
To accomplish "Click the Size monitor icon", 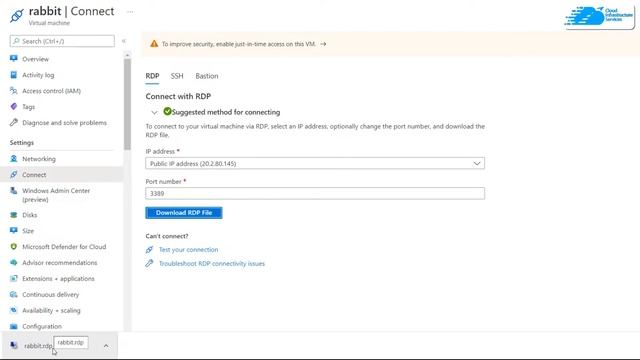I will coord(13,231).
